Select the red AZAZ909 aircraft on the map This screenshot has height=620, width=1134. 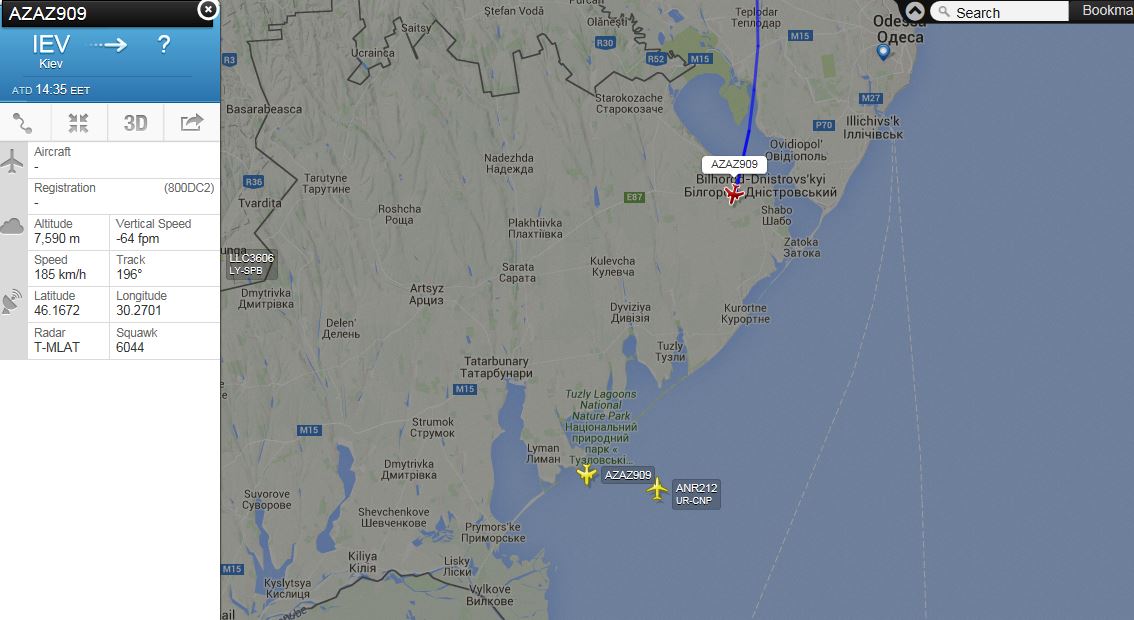coord(734,194)
